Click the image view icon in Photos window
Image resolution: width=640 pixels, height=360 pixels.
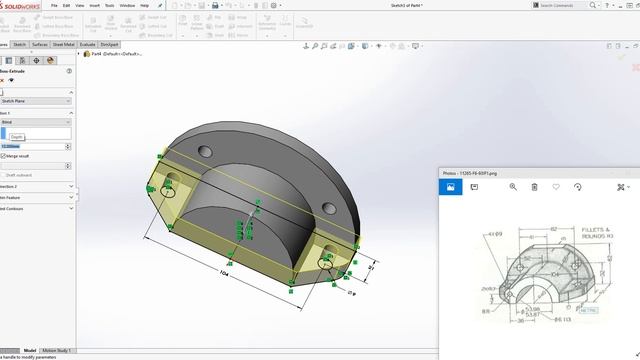(x=451, y=187)
